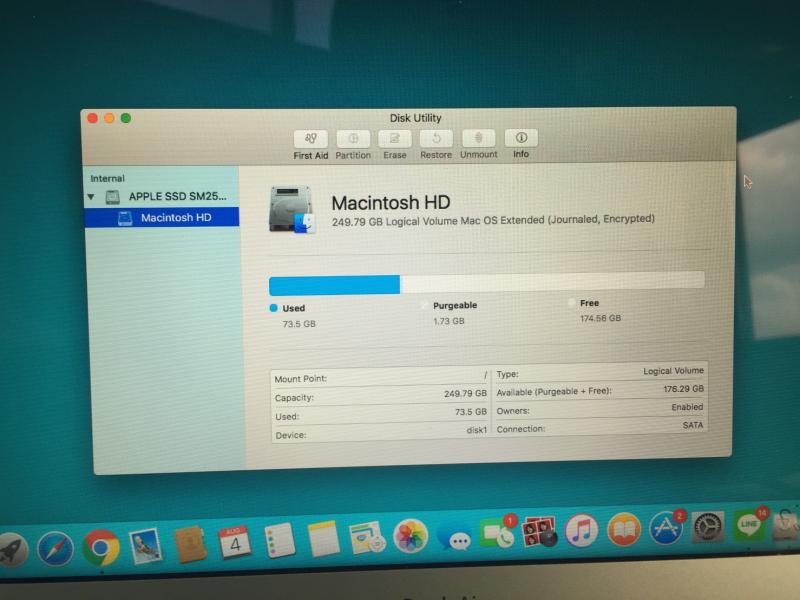Click the Macintosh HD volume icon in sidebar
Screen dimensions: 800x600
coord(125,218)
